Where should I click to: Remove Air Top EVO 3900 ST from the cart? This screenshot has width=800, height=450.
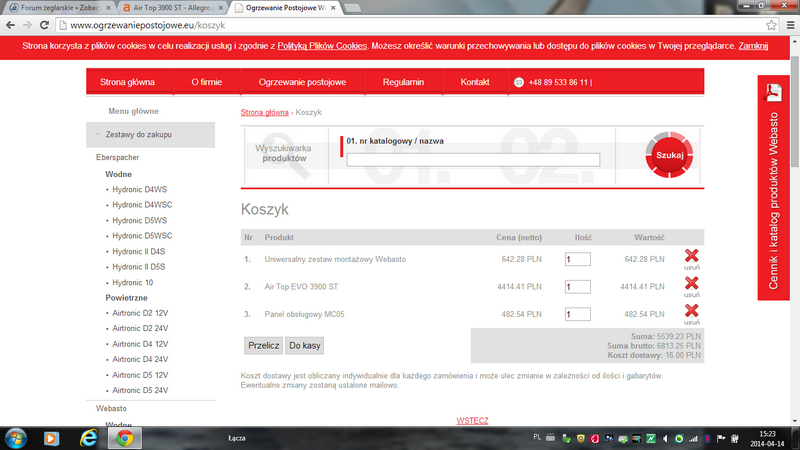(691, 287)
